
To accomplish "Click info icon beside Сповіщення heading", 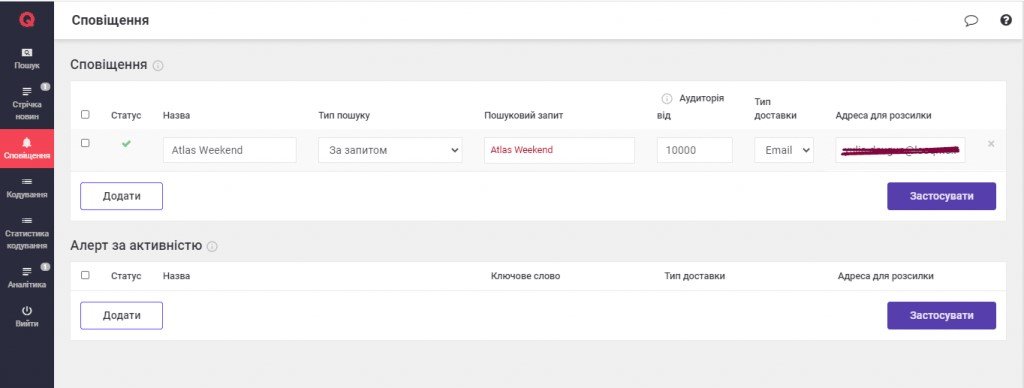I will tap(158, 66).
